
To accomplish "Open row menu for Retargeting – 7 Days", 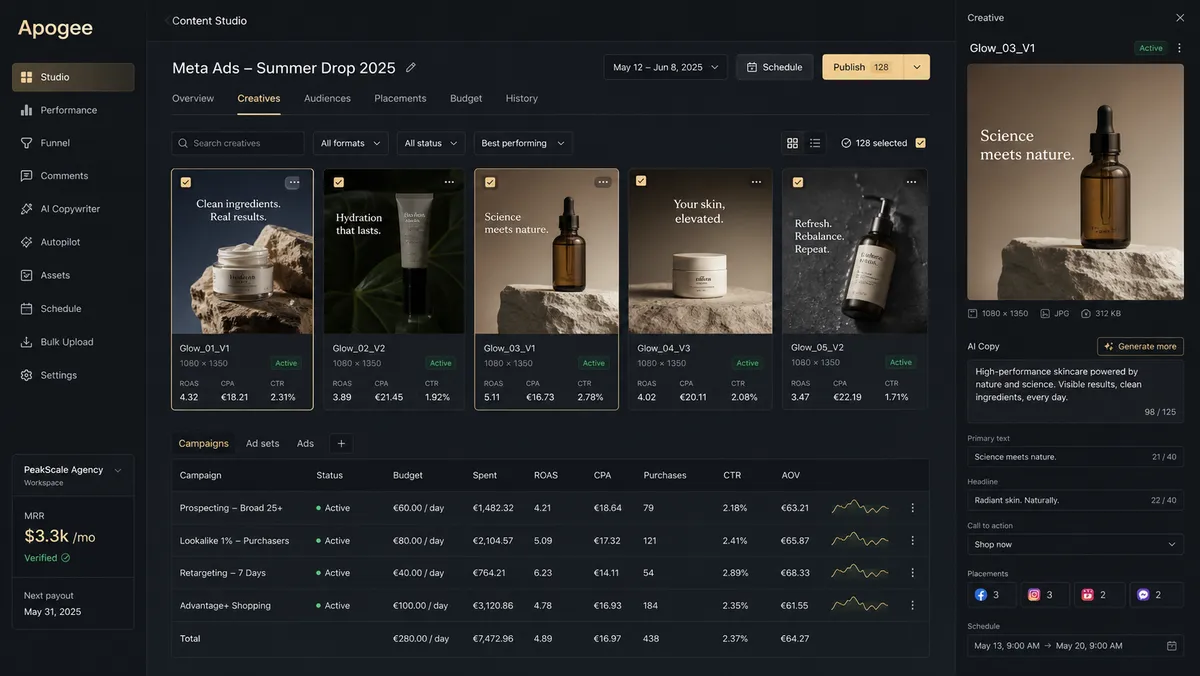I will 912,573.
